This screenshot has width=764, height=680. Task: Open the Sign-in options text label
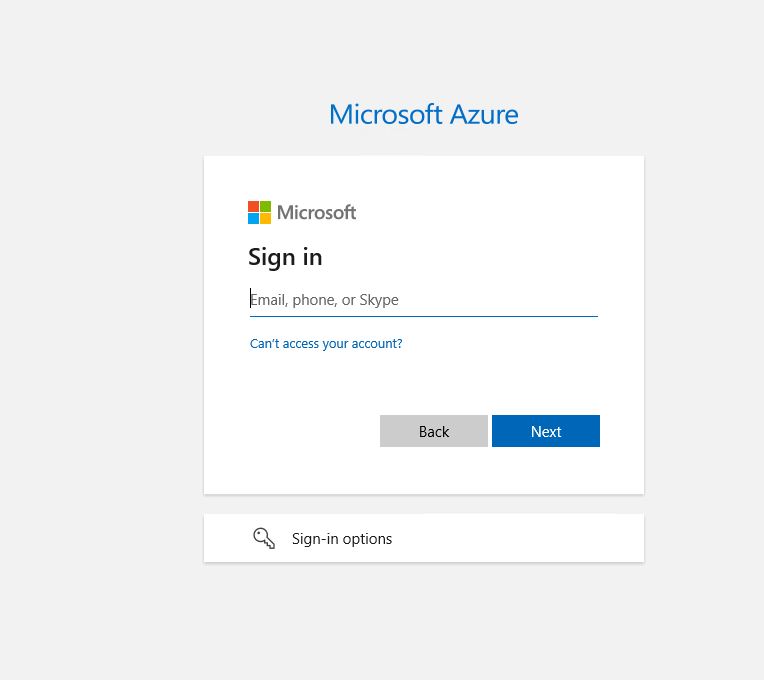[x=342, y=539]
